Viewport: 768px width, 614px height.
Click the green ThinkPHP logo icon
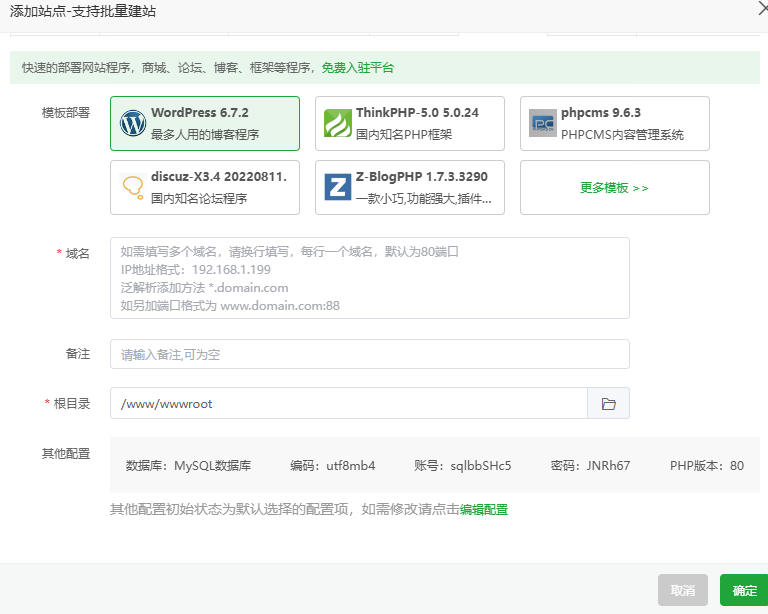pos(338,123)
